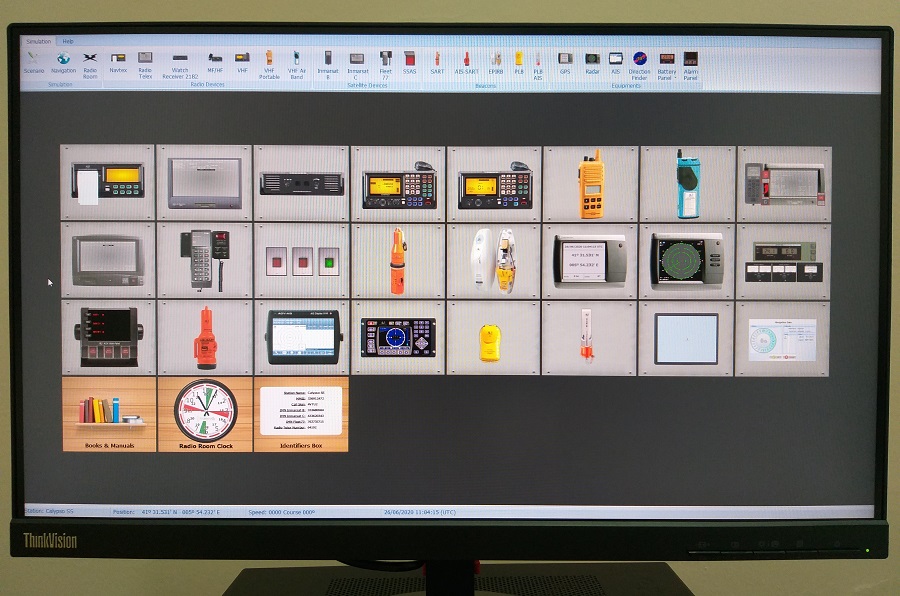Open the Navtex device from toolbar
The height and width of the screenshot is (596, 900).
click(118, 60)
